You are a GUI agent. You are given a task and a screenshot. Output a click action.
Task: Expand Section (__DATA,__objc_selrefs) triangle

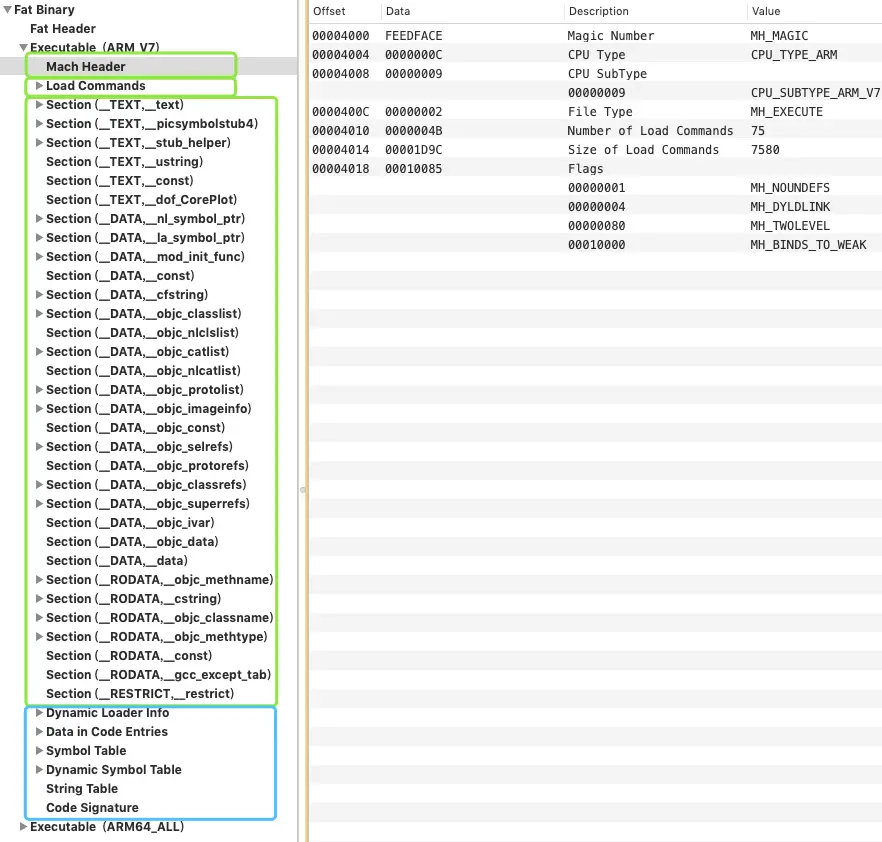pos(39,447)
